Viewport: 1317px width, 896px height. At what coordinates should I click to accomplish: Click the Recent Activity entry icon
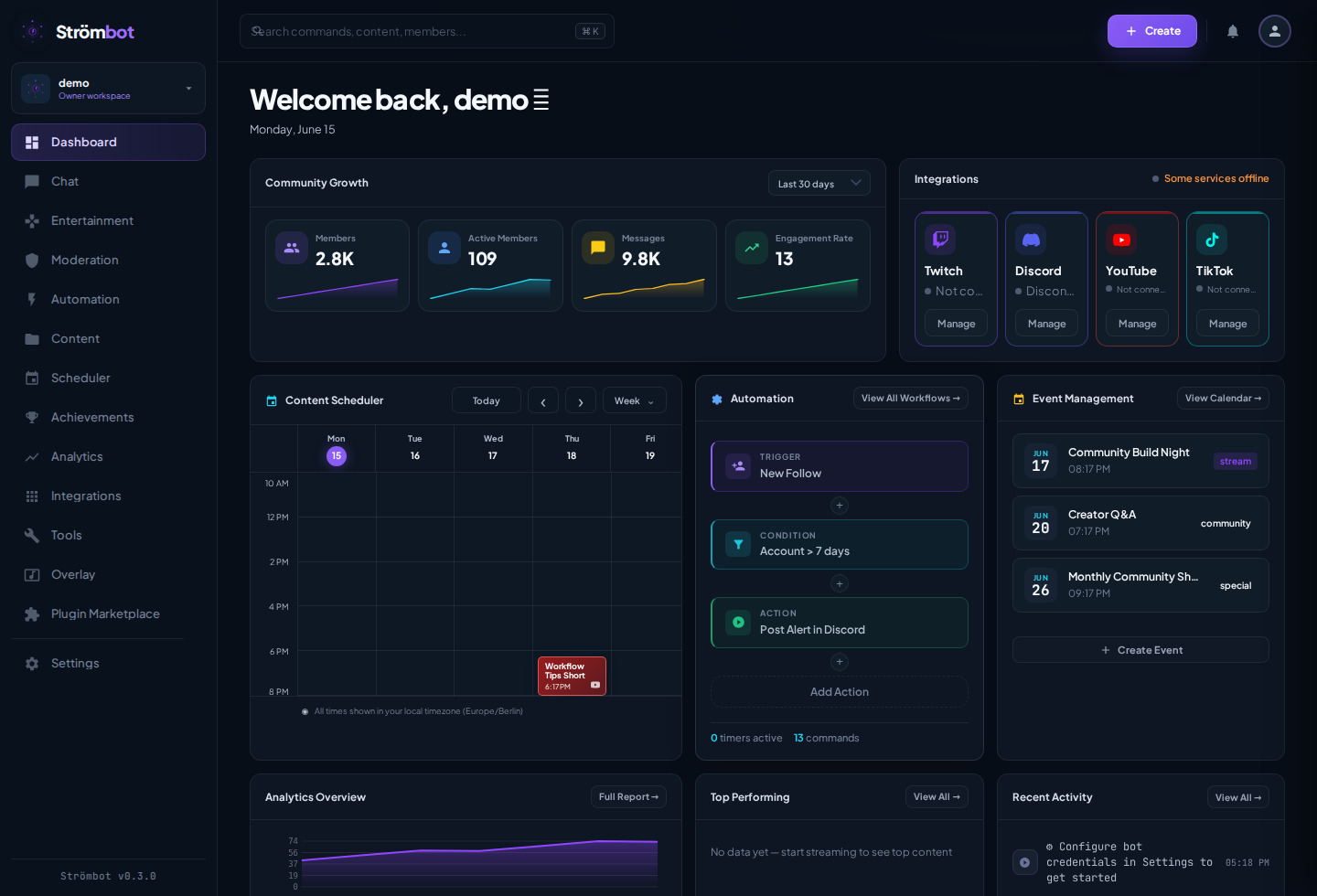(x=1025, y=862)
